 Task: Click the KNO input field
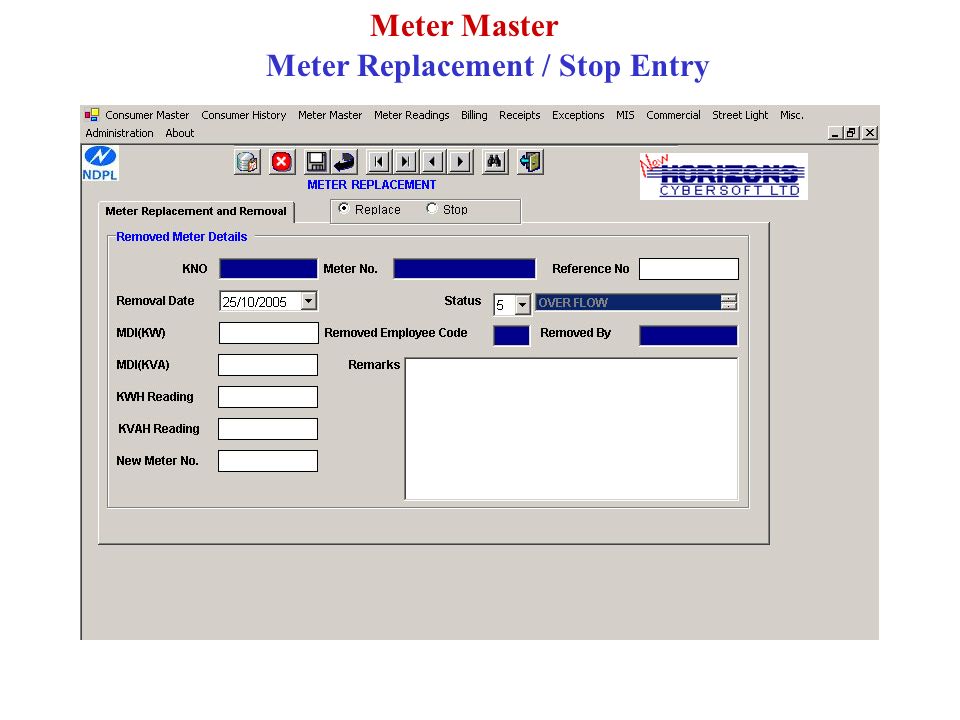point(268,268)
